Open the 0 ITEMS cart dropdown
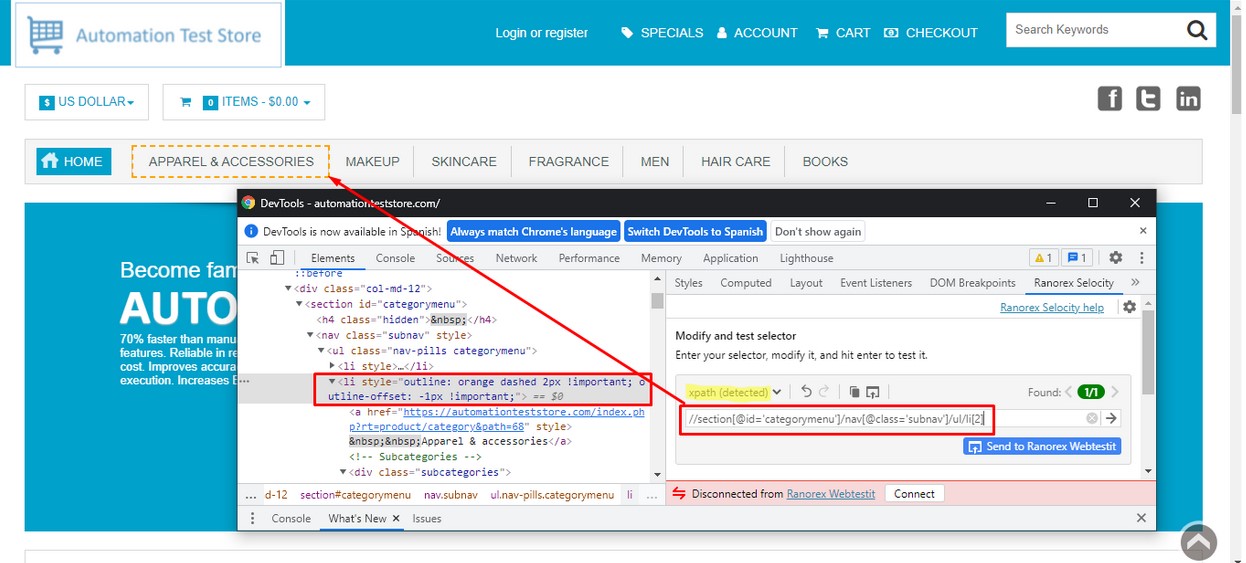The height and width of the screenshot is (563, 1246). (244, 102)
